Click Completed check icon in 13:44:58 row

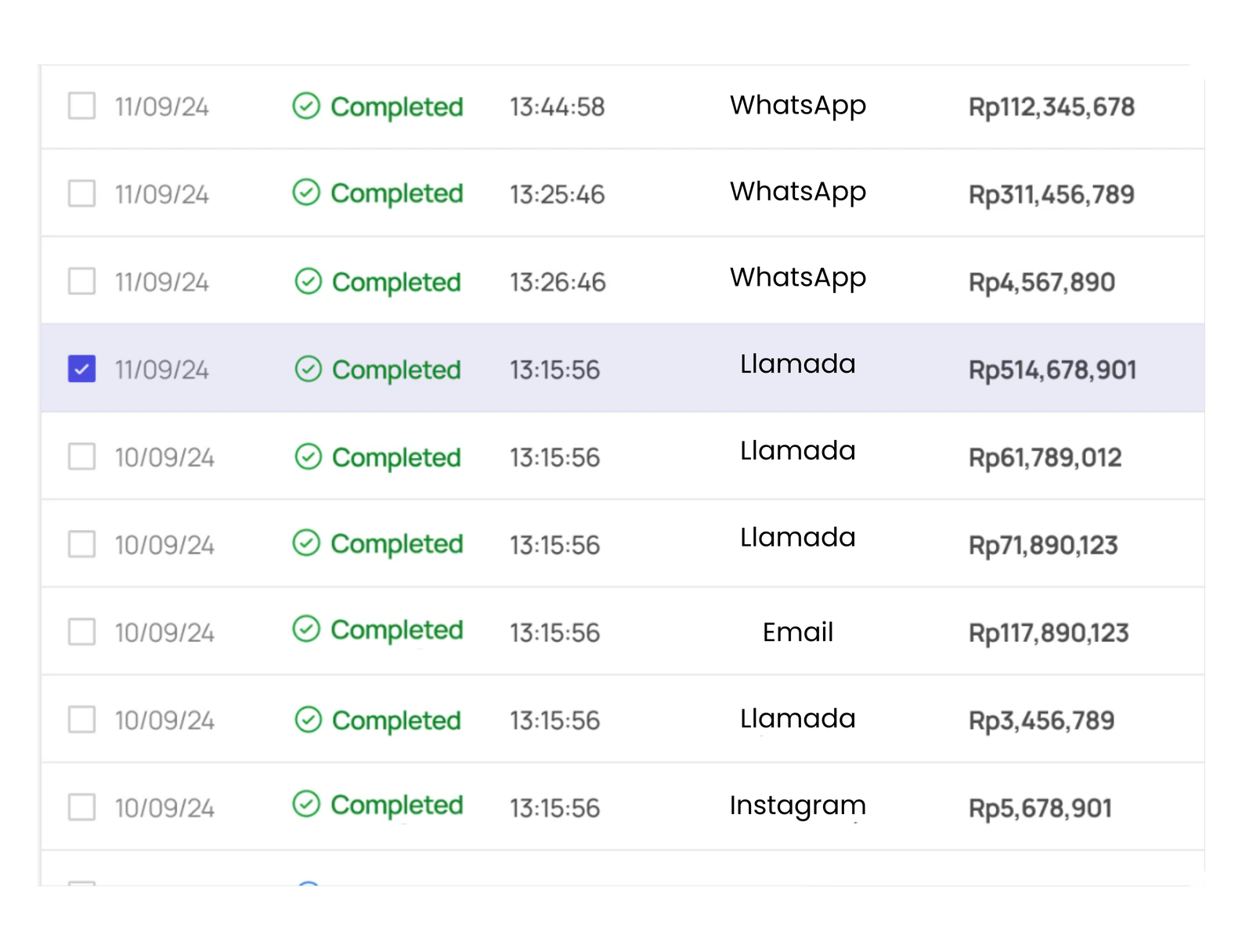click(x=306, y=106)
